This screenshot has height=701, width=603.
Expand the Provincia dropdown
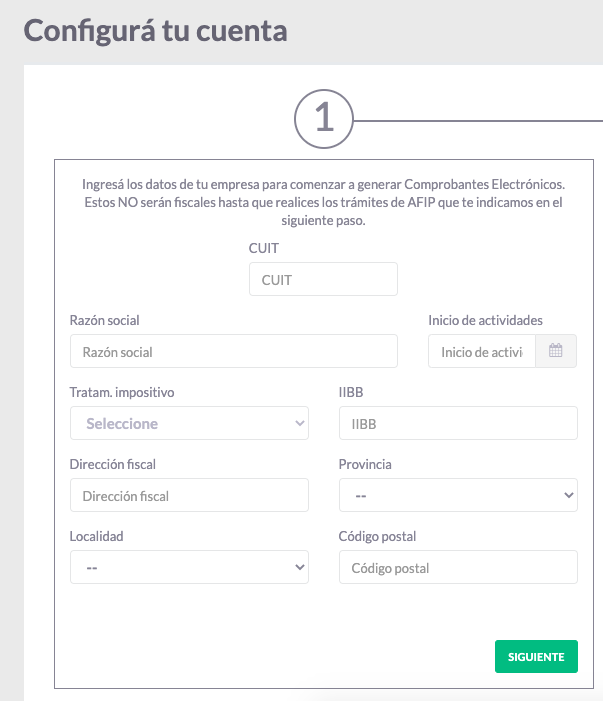458,495
